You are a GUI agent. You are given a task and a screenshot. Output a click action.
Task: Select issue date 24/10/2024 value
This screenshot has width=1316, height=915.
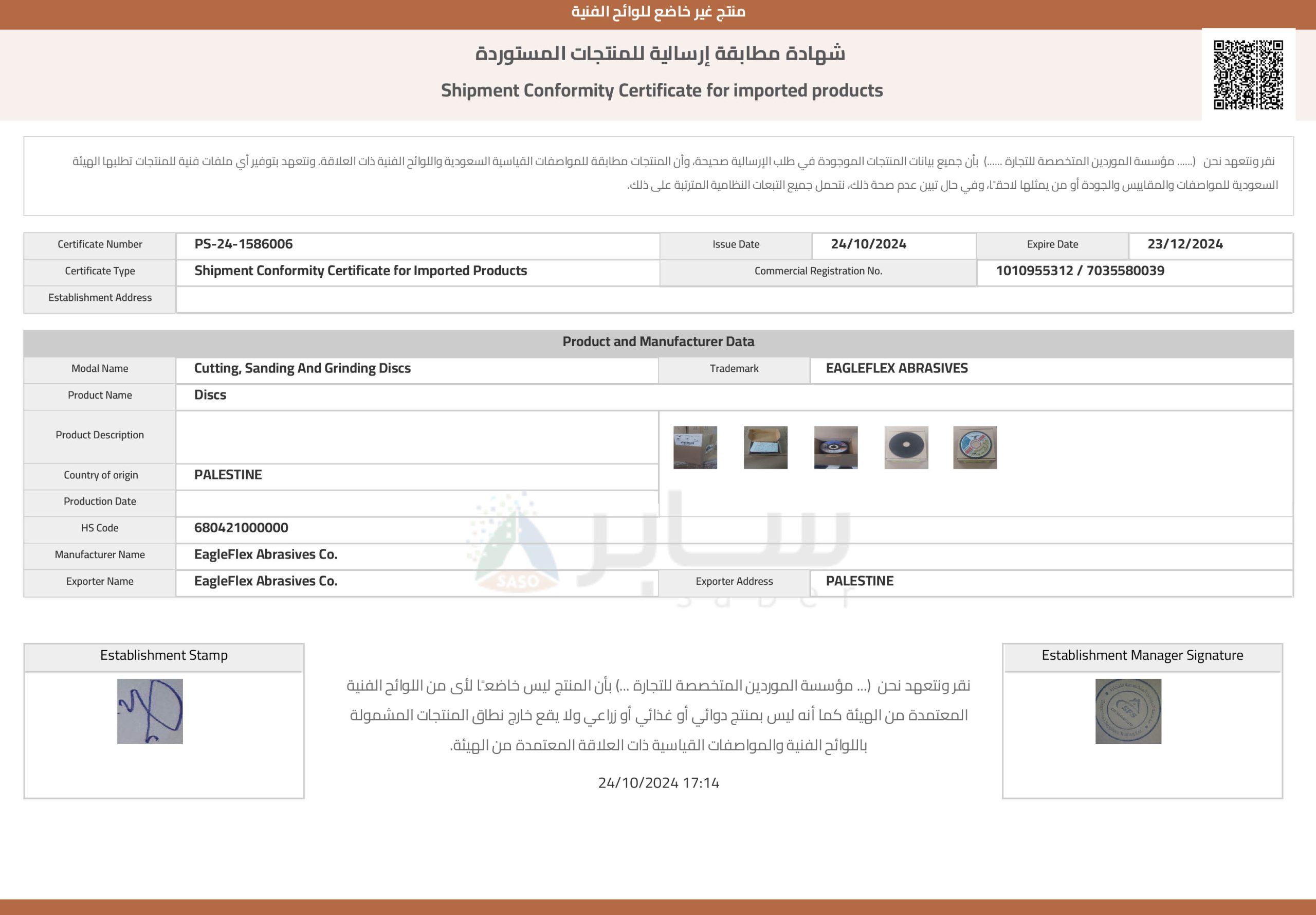(x=869, y=244)
